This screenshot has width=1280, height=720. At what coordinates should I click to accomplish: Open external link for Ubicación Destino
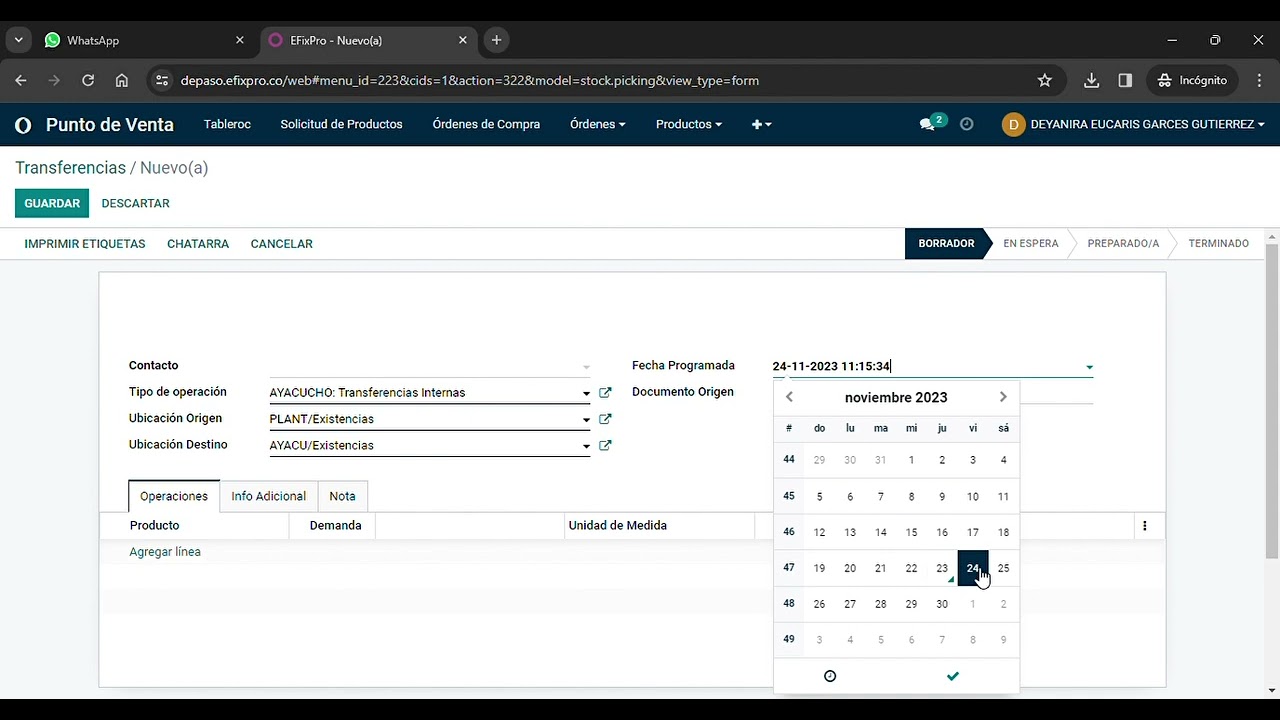tap(605, 445)
